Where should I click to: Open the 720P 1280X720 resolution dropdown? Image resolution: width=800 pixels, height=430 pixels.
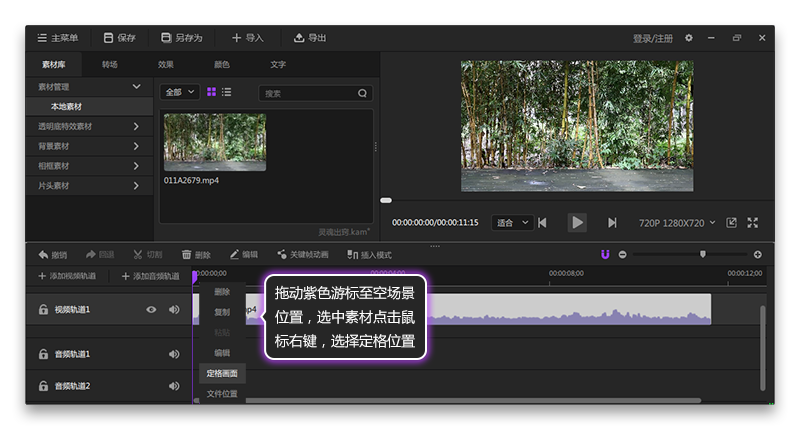point(677,222)
